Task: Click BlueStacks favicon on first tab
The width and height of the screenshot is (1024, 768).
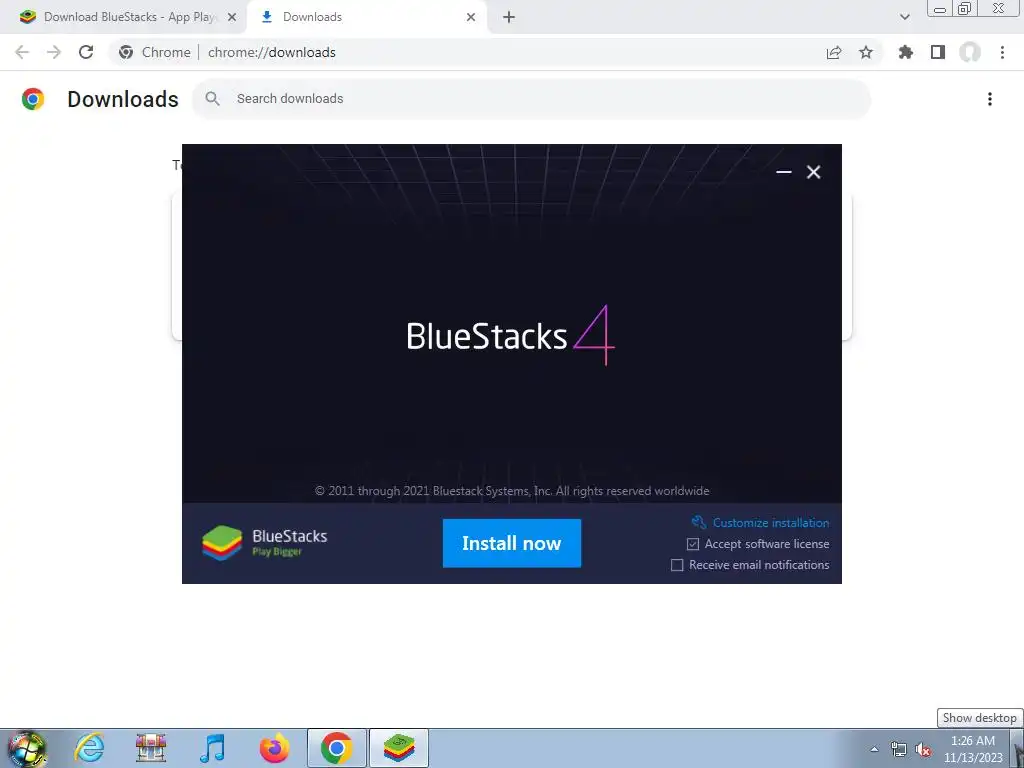Action: tap(28, 17)
